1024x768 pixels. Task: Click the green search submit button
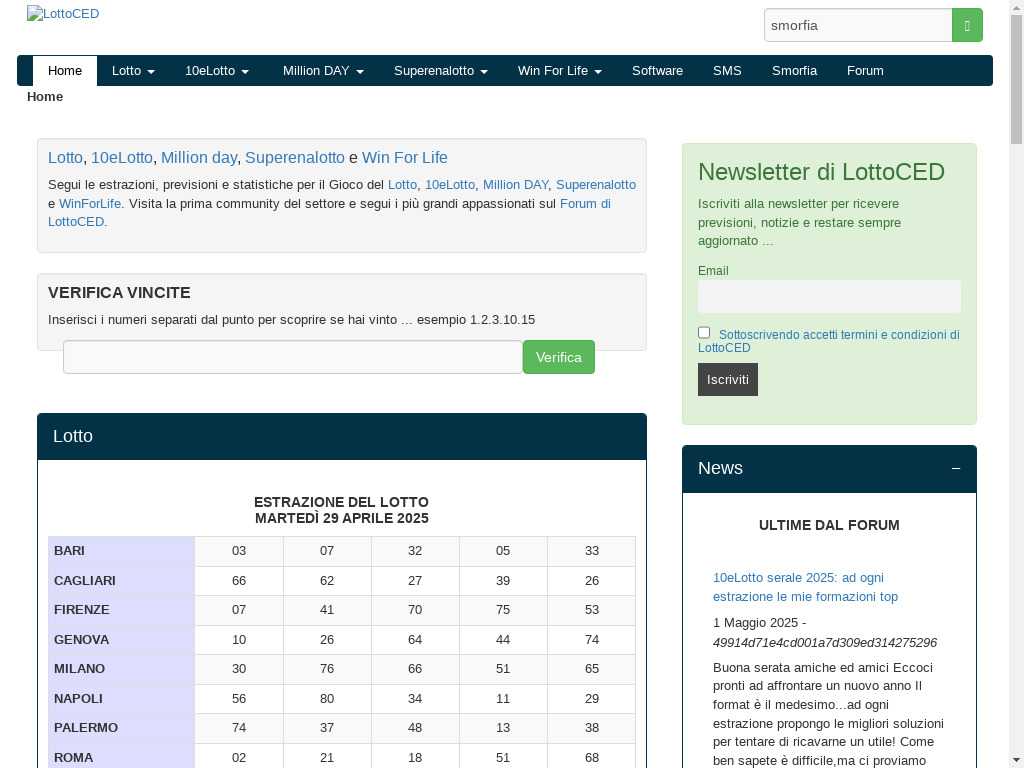(967, 25)
